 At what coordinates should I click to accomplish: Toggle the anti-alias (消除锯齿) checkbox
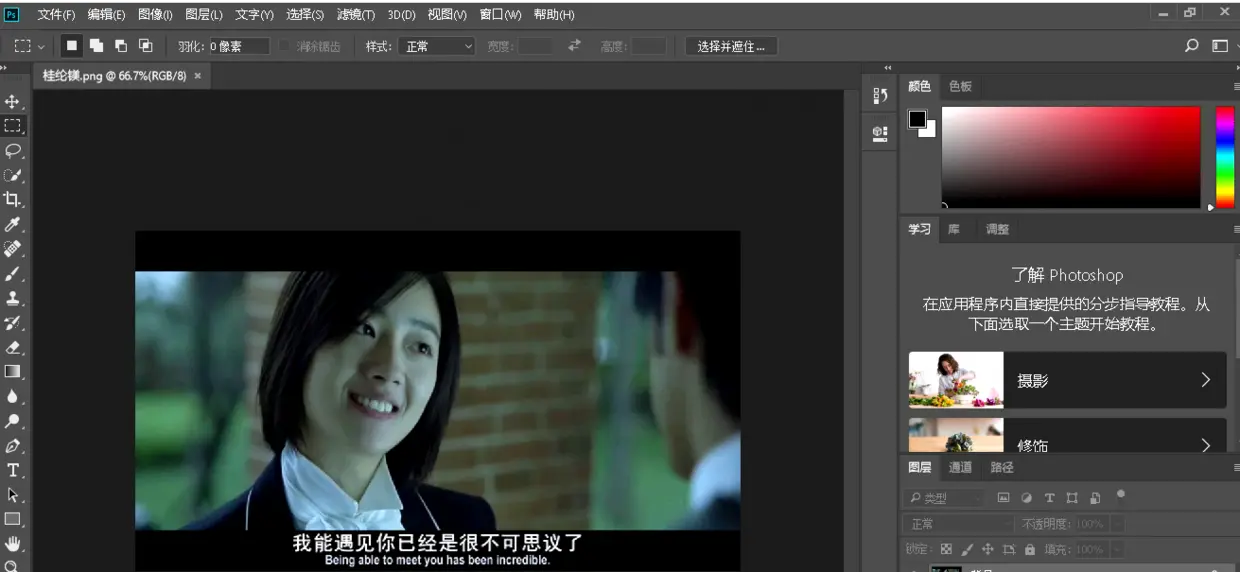285,46
